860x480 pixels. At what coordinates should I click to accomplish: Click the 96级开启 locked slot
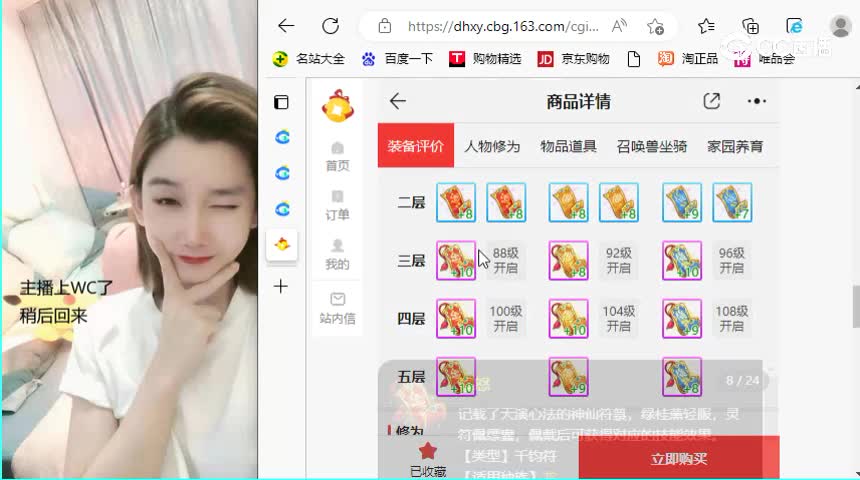[732, 261]
